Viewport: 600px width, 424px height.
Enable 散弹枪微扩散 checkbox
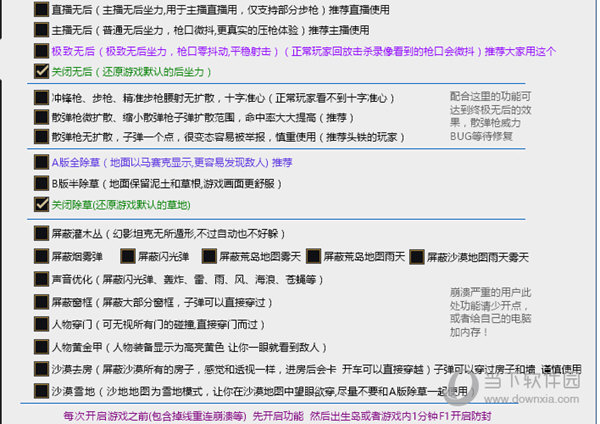pos(41,117)
